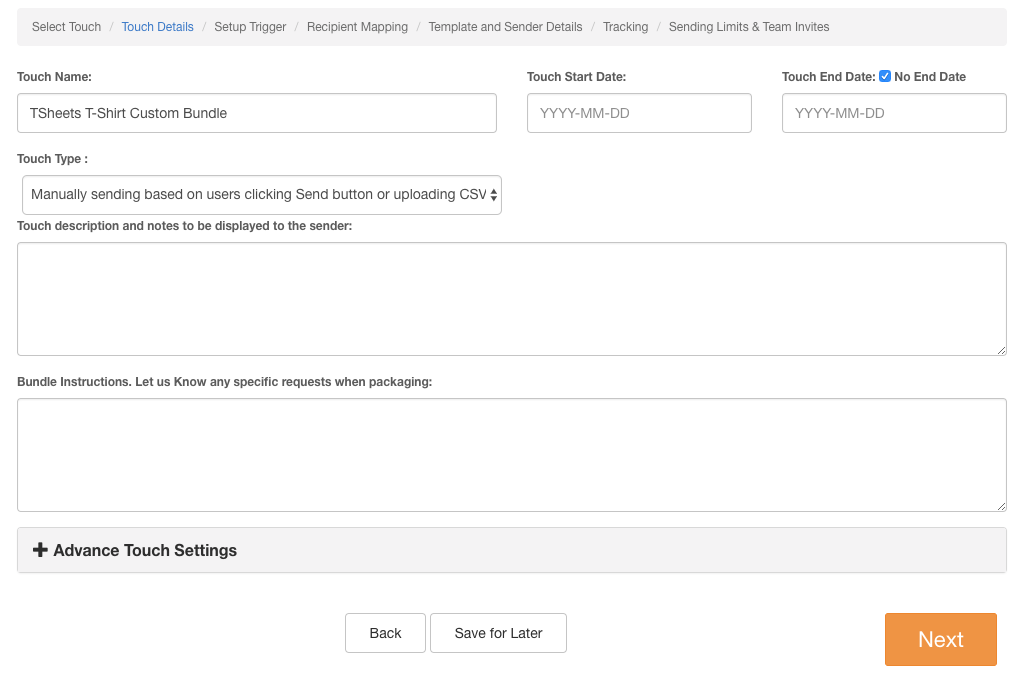Click the Back button
This screenshot has width=1024, height=681.
[385, 633]
